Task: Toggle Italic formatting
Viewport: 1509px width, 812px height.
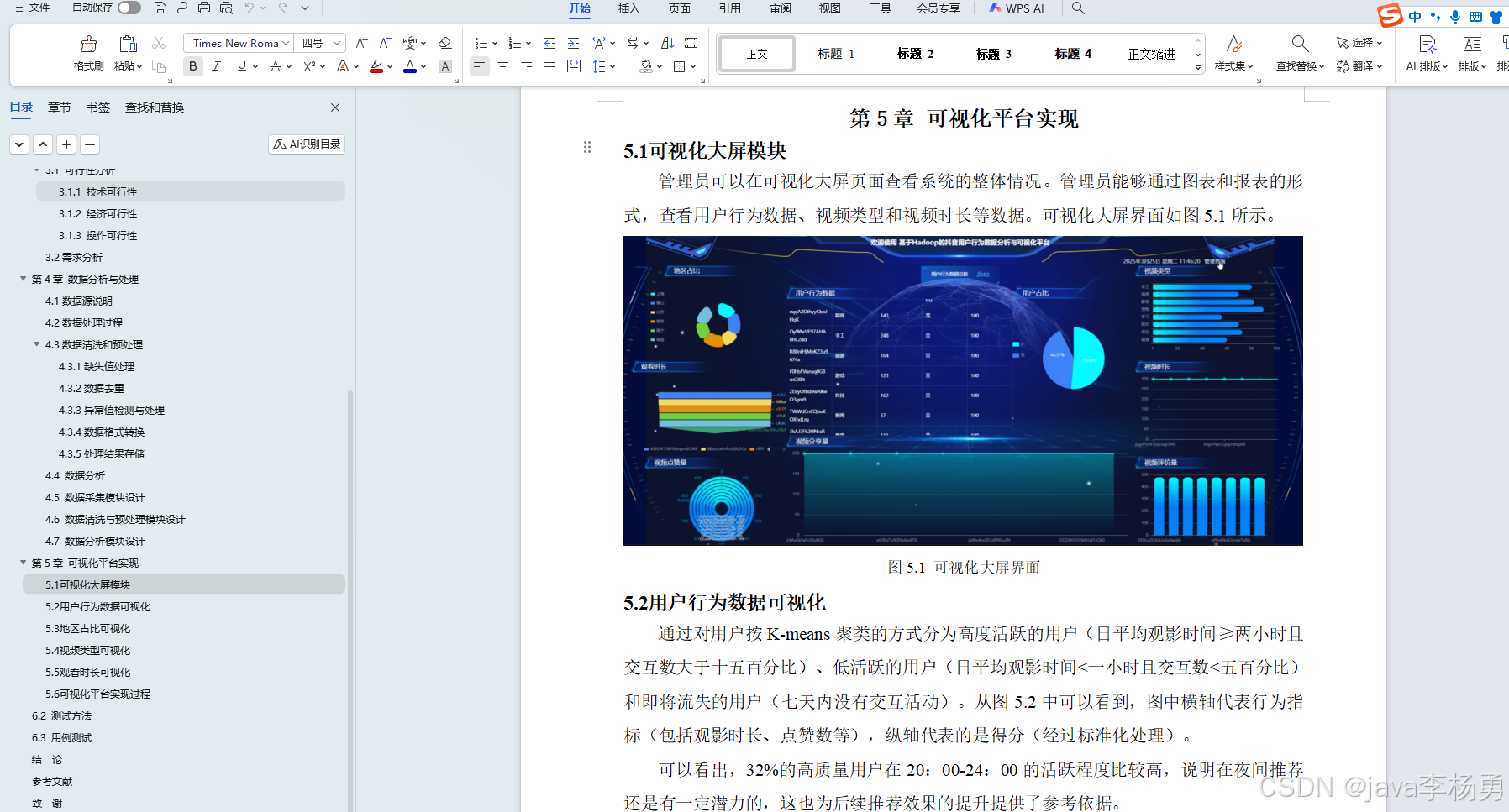Action: pyautogui.click(x=217, y=66)
